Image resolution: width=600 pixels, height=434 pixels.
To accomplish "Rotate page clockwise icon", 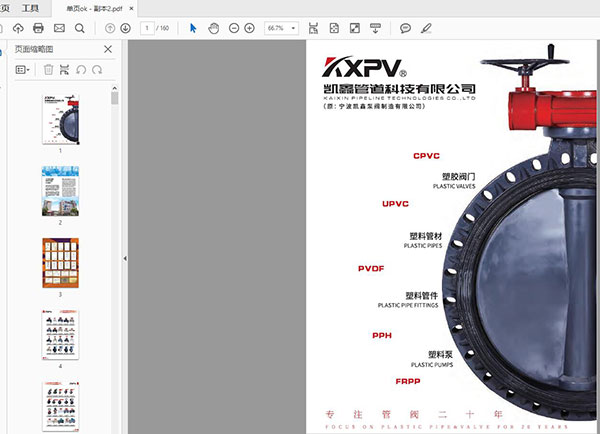I will [97, 70].
